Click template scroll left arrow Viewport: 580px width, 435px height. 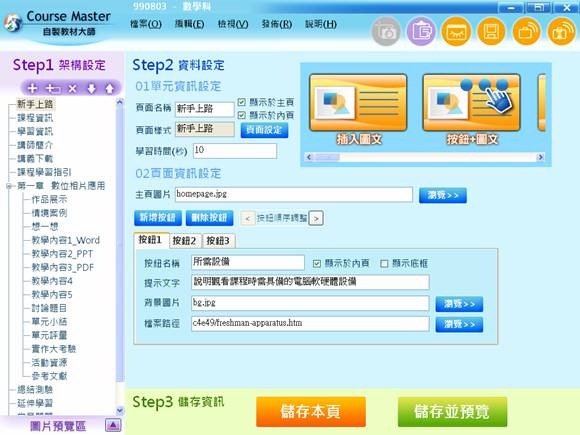[x=309, y=157]
